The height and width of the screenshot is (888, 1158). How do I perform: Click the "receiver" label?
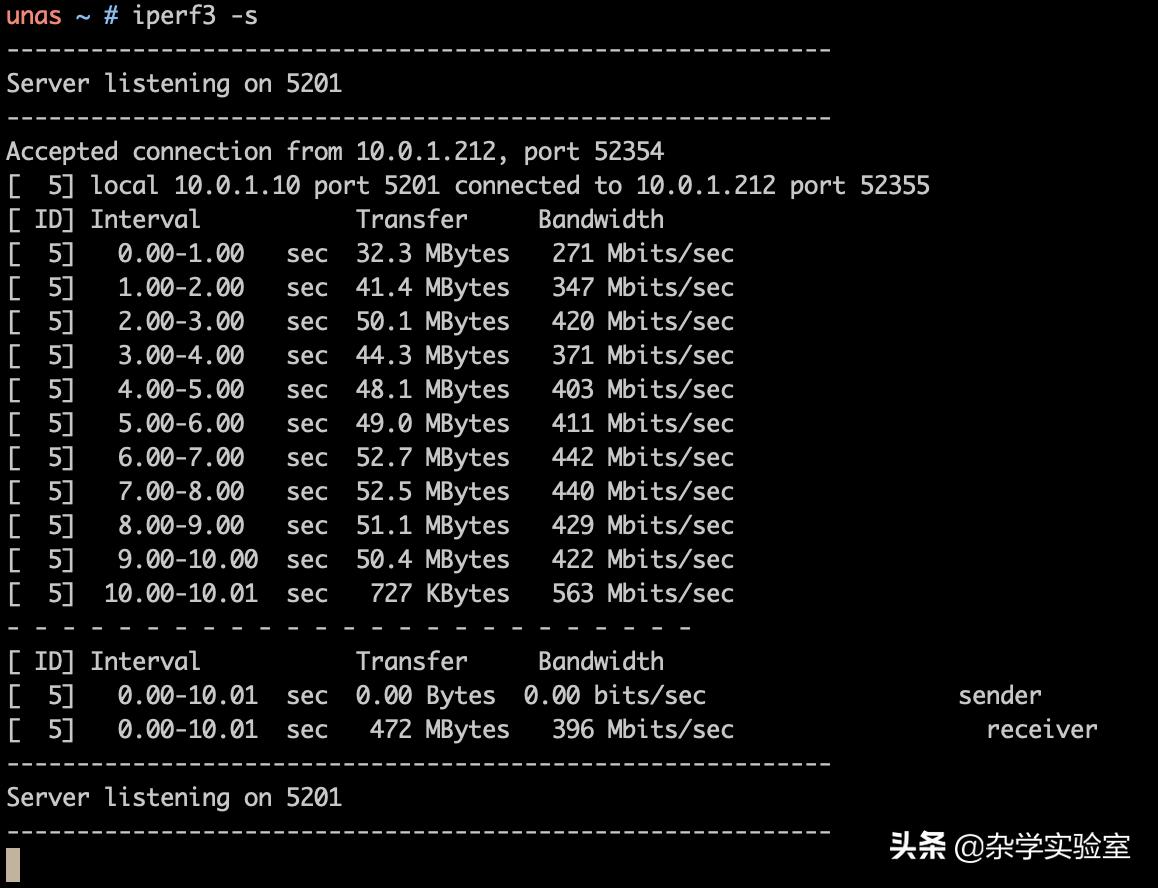pyautogui.click(x=1041, y=729)
